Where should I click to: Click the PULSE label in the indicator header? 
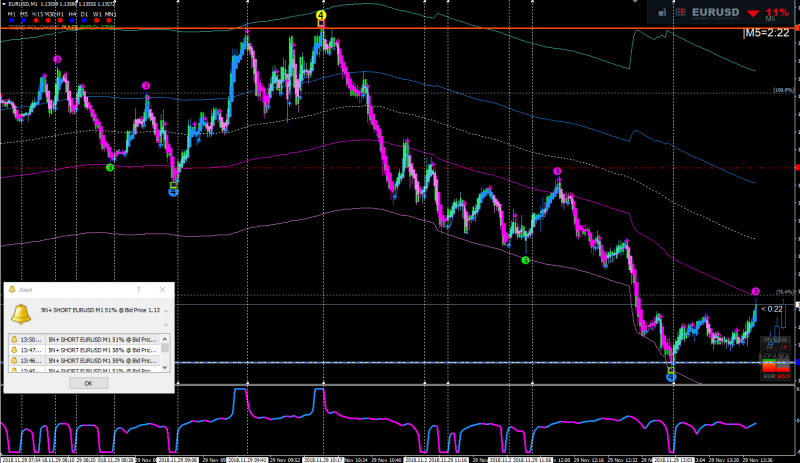[70, 28]
